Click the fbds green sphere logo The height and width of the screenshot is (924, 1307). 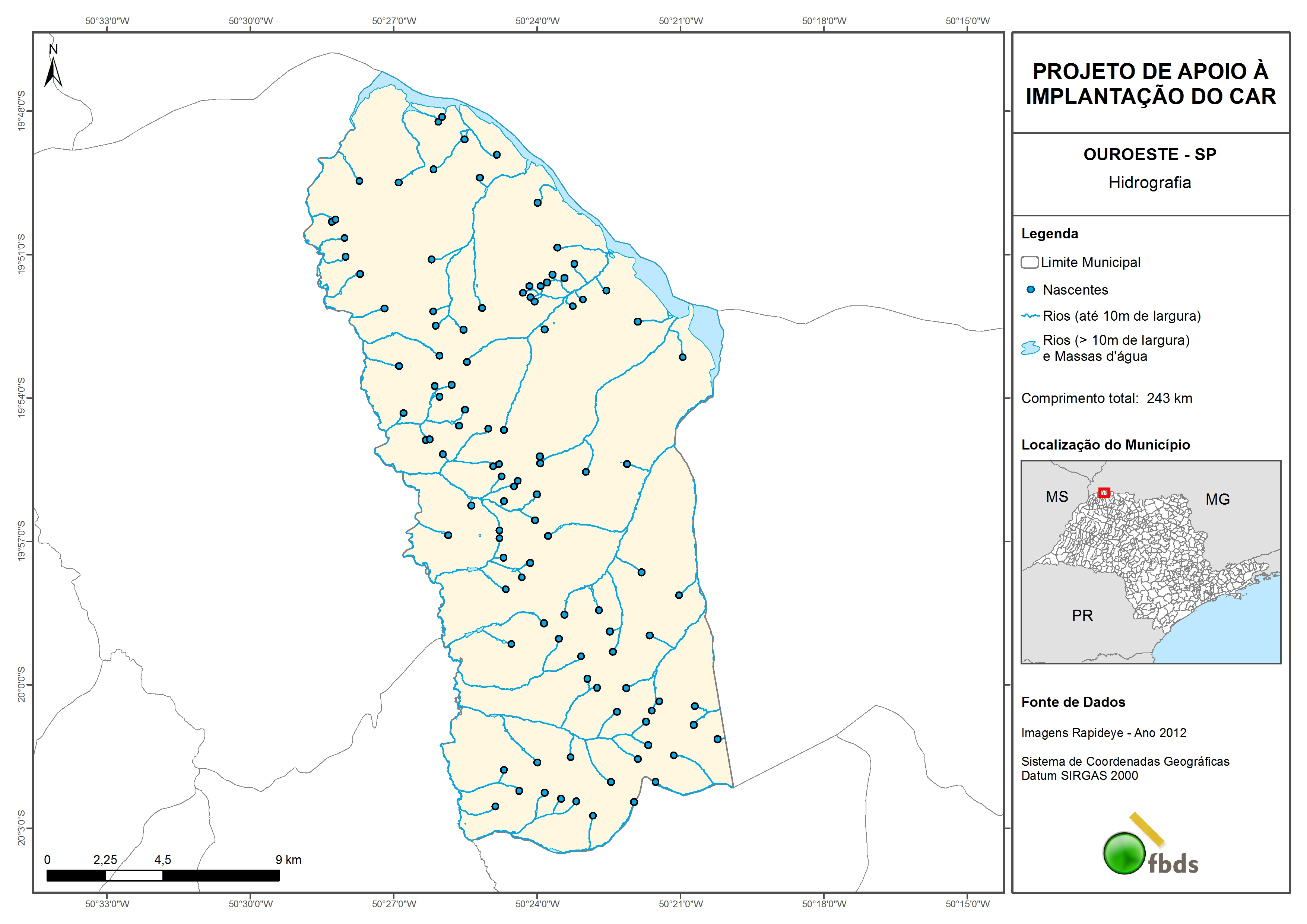(1124, 853)
